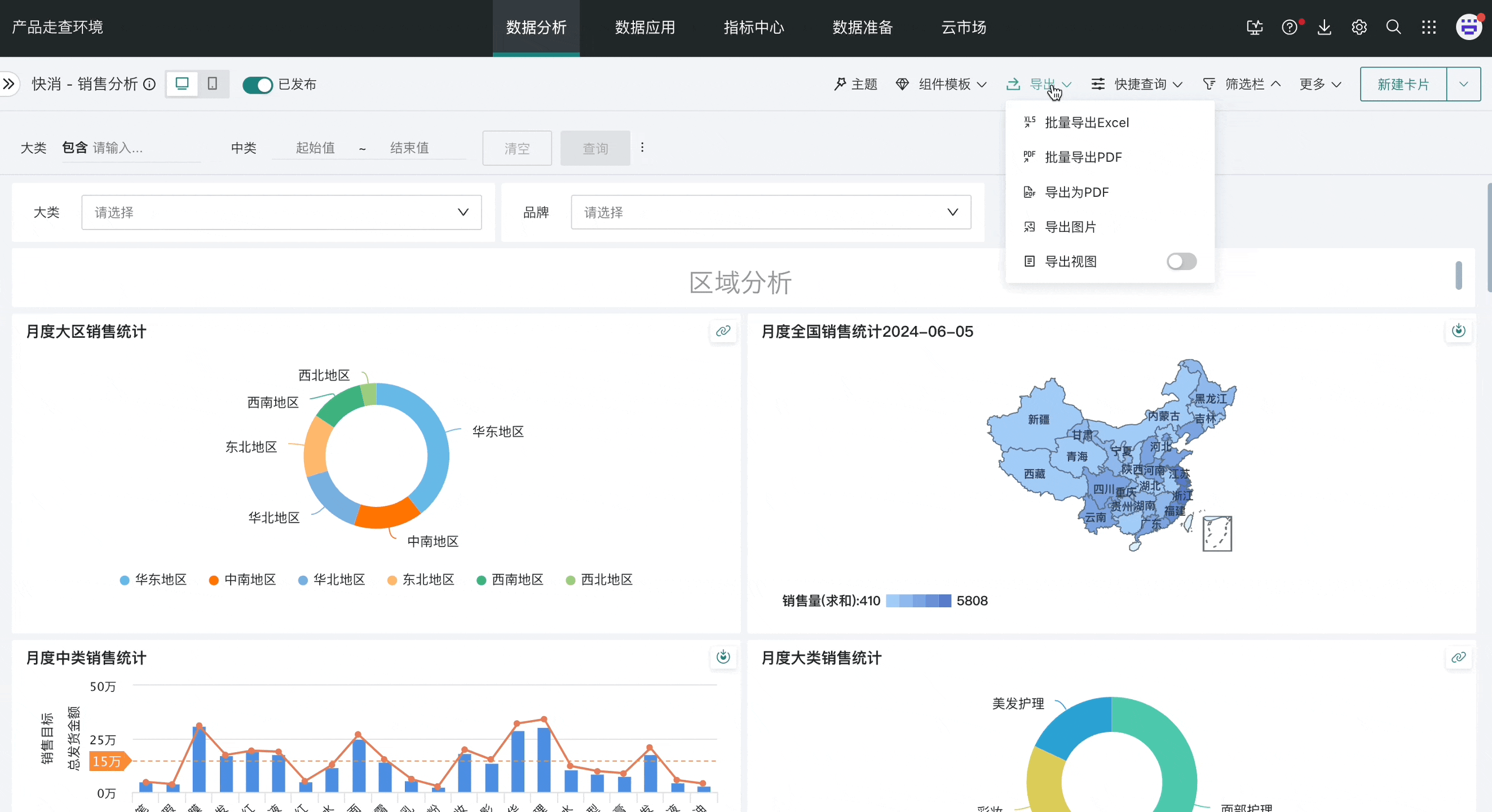Open the filter bar vertical dots menu

[642, 148]
